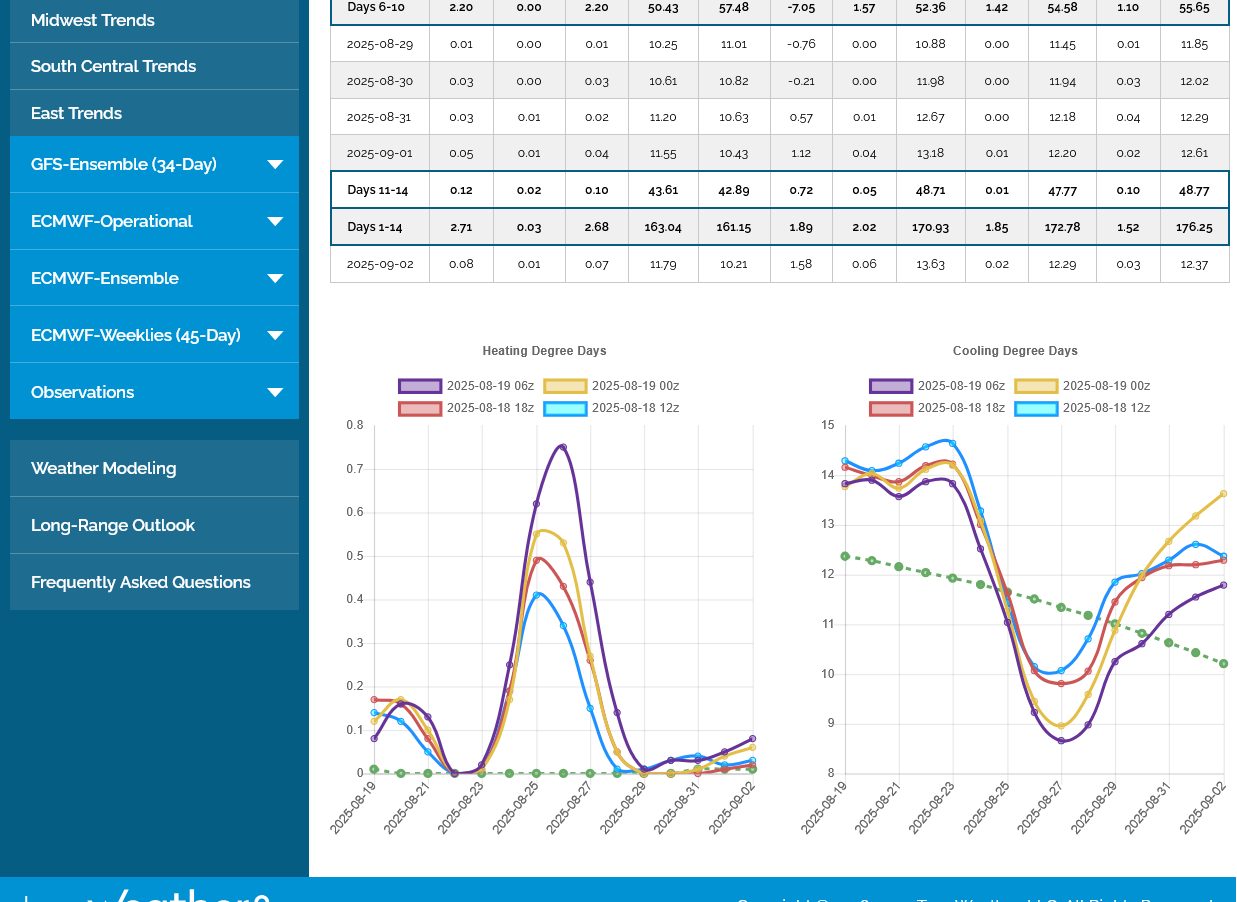Go to East Trends
Image resolution: width=1237 pixels, height=902 pixels.
[x=76, y=113]
